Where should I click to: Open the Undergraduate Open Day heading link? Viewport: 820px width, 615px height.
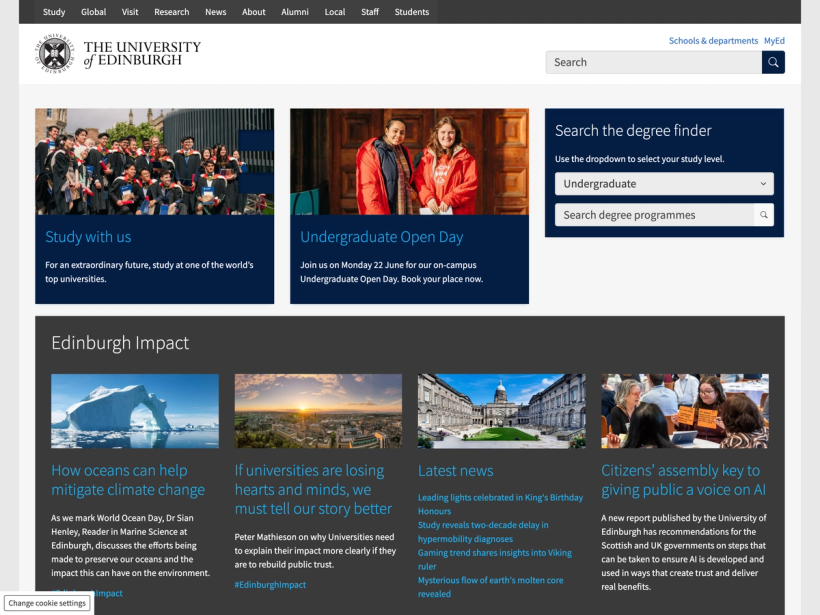[382, 237]
